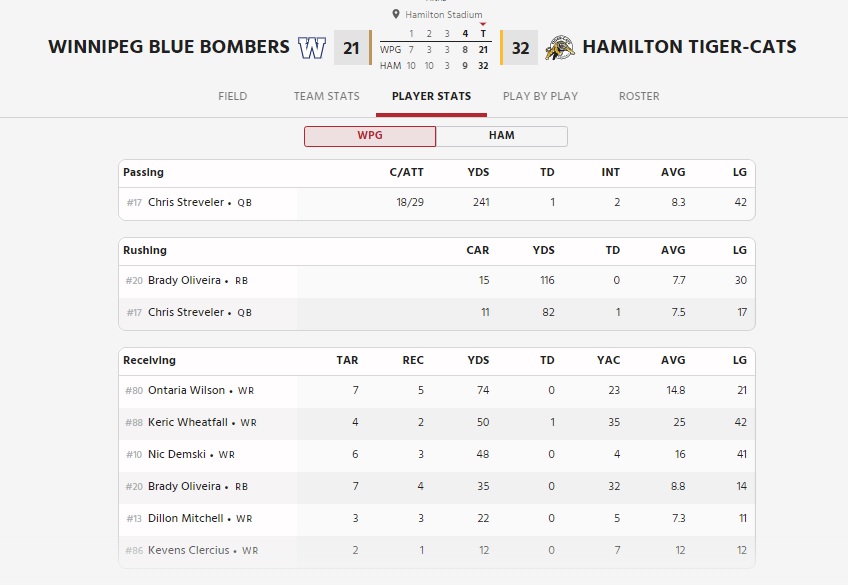
Task: Click the Winnipeg Blue Bombers team name
Action: click(169, 47)
